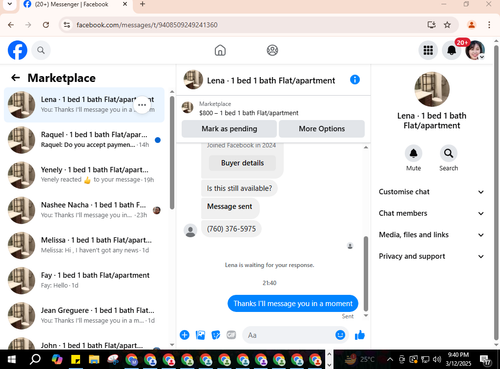Search in conversation magnifier icon
Viewport: 500px width, 369px height.
(449, 153)
